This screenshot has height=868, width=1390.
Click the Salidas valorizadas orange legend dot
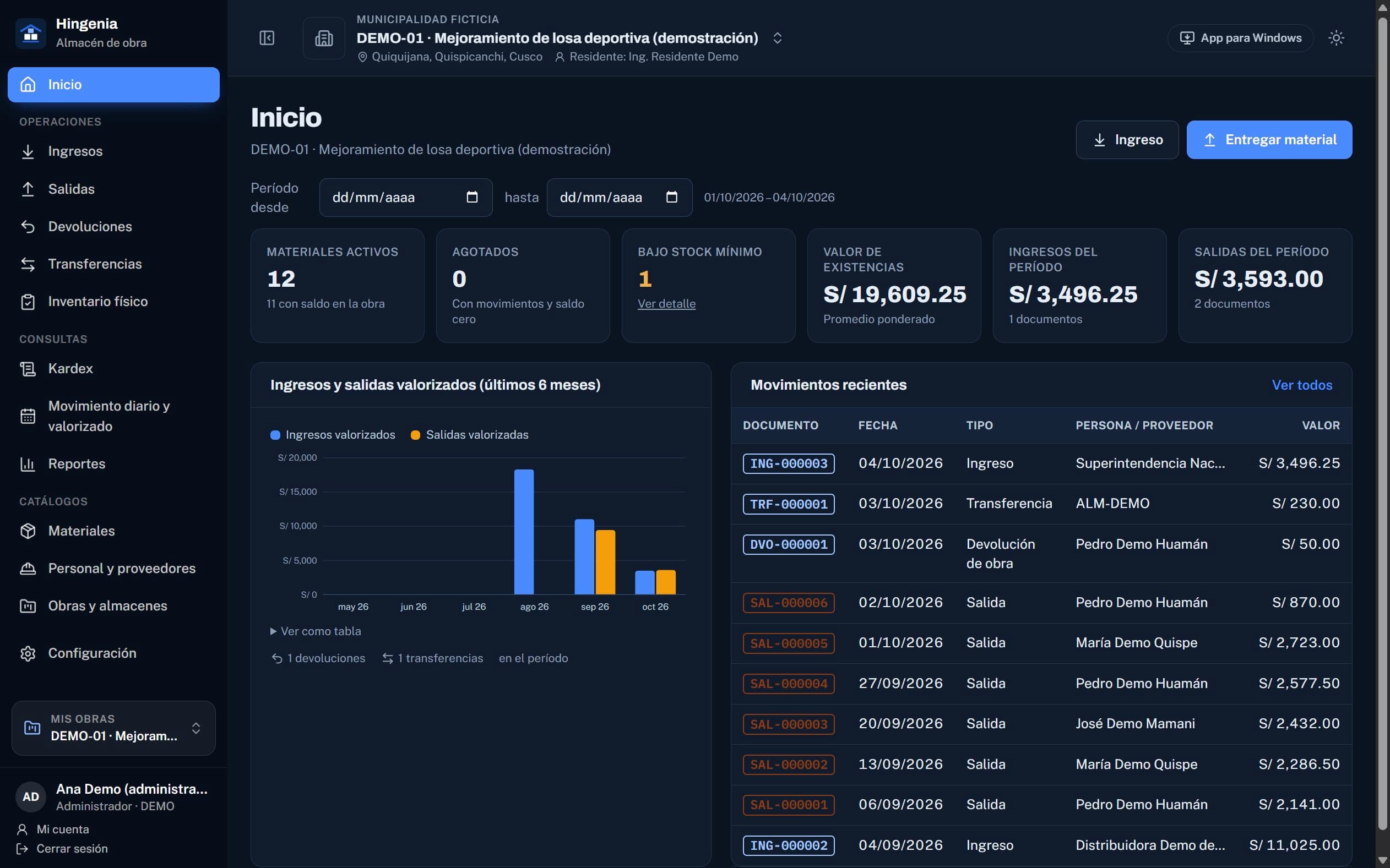[x=415, y=435]
